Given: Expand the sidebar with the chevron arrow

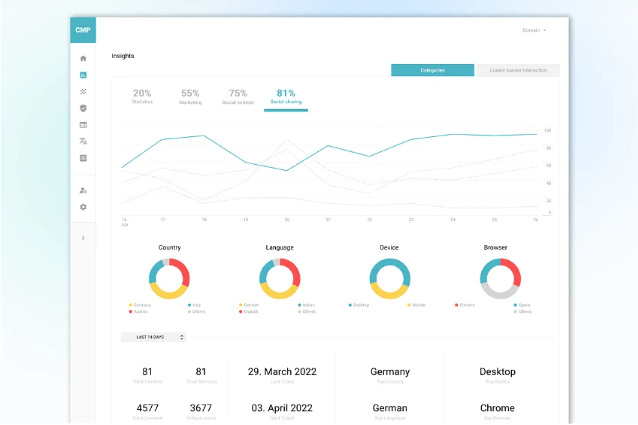Looking at the screenshot, I should [x=83, y=238].
